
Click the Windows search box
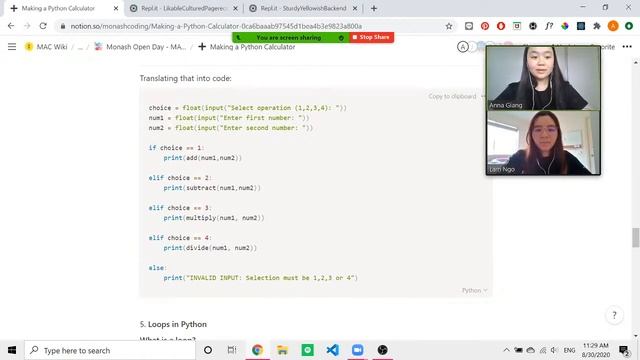(x=110, y=350)
